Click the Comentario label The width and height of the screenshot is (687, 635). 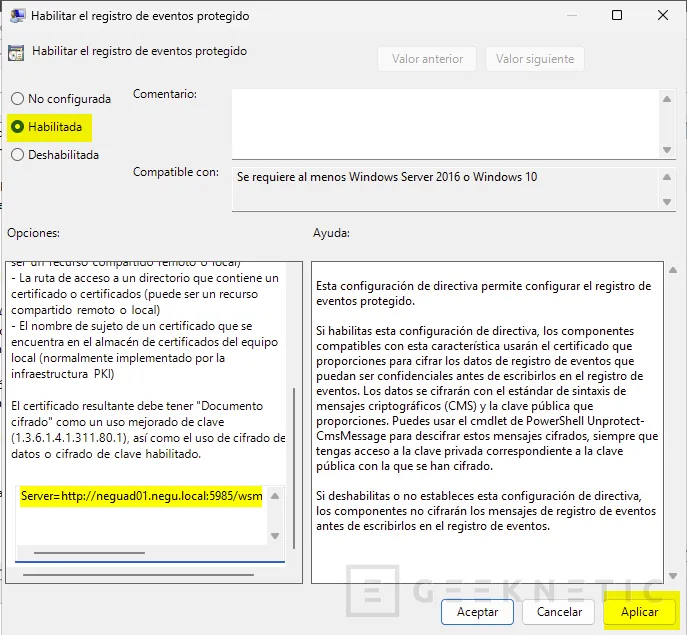click(165, 94)
